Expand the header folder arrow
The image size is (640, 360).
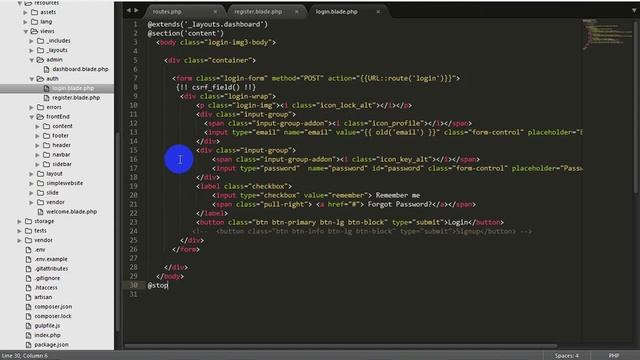pos(38,145)
